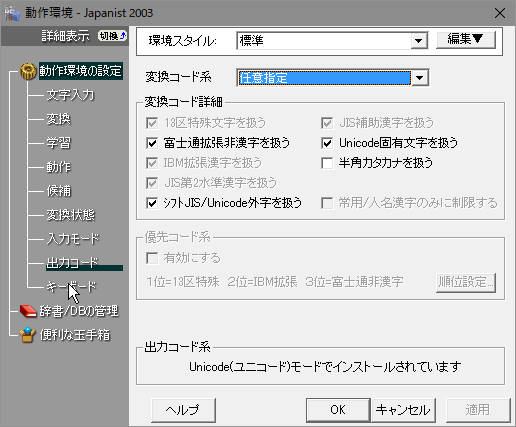
Task: Select 便利な玉手箱 in the tree
Action: point(75,335)
